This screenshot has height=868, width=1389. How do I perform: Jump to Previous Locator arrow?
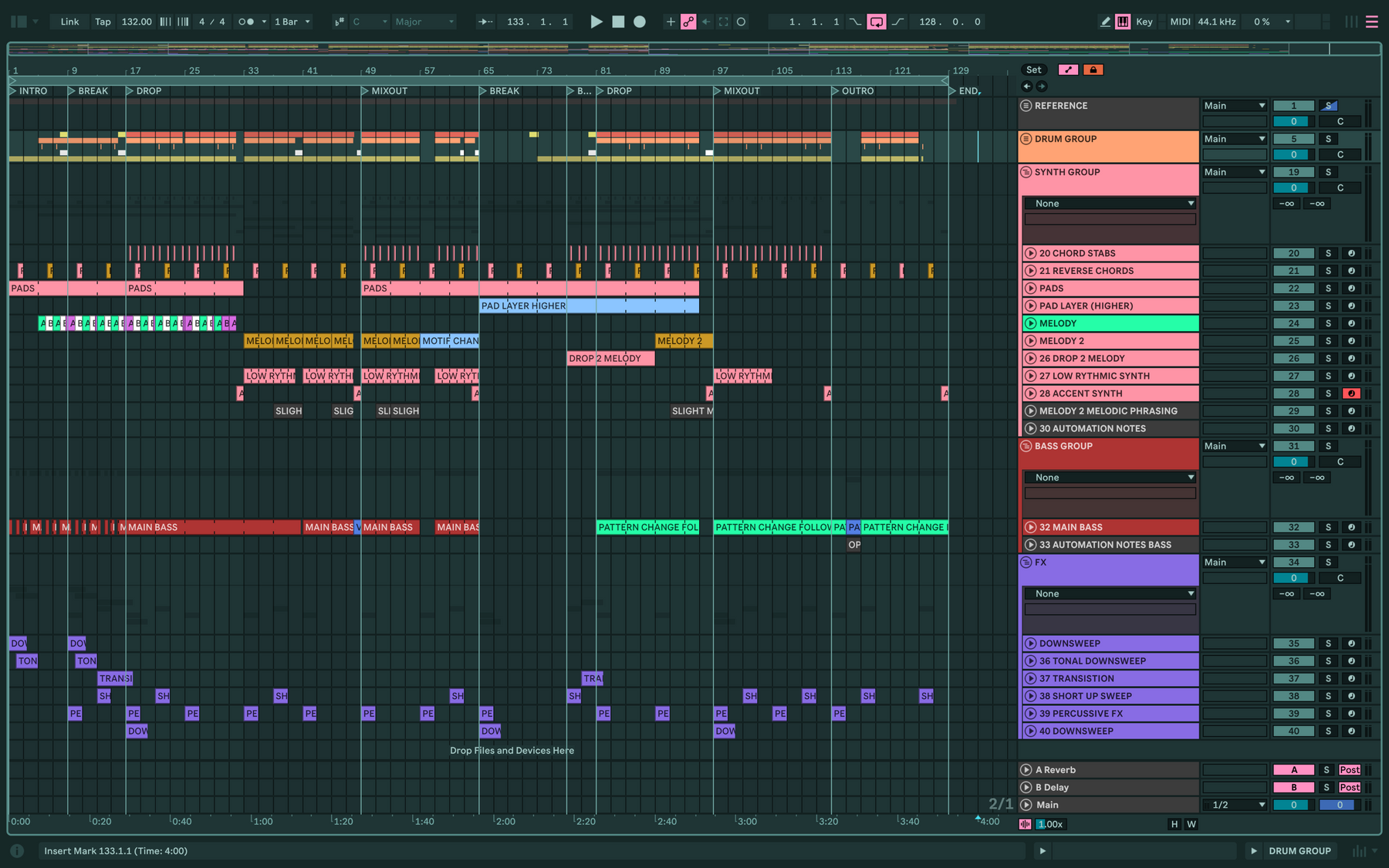pos(1026,86)
